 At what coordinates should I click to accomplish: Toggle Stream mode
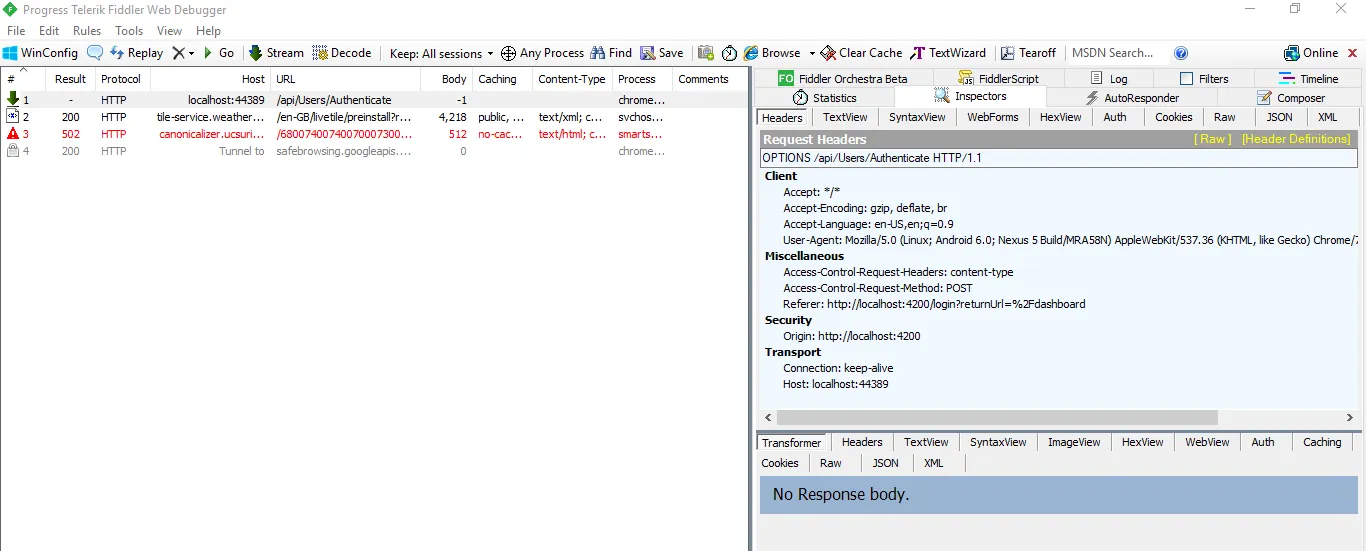[x=276, y=53]
